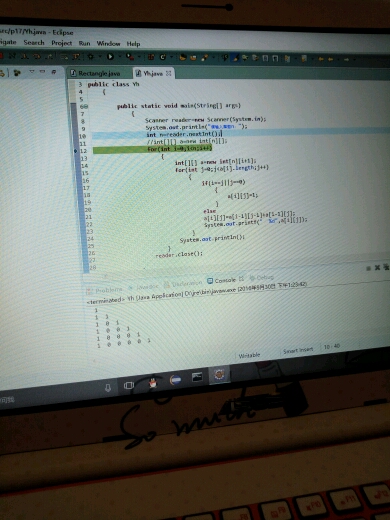
Task: Maximize the Package Explorer panel
Action: [x=54, y=72]
